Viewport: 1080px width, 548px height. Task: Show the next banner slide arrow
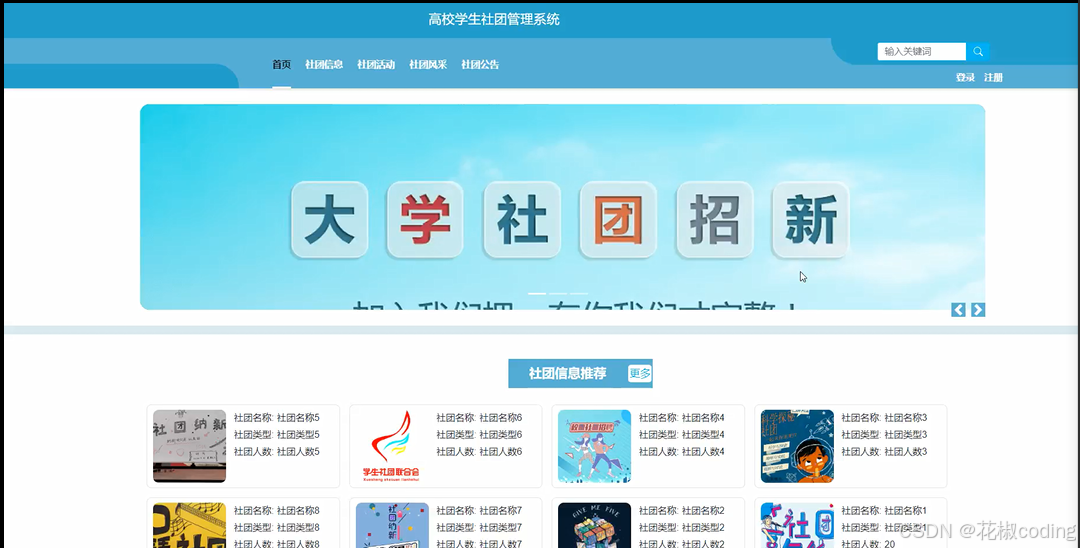coord(978,310)
